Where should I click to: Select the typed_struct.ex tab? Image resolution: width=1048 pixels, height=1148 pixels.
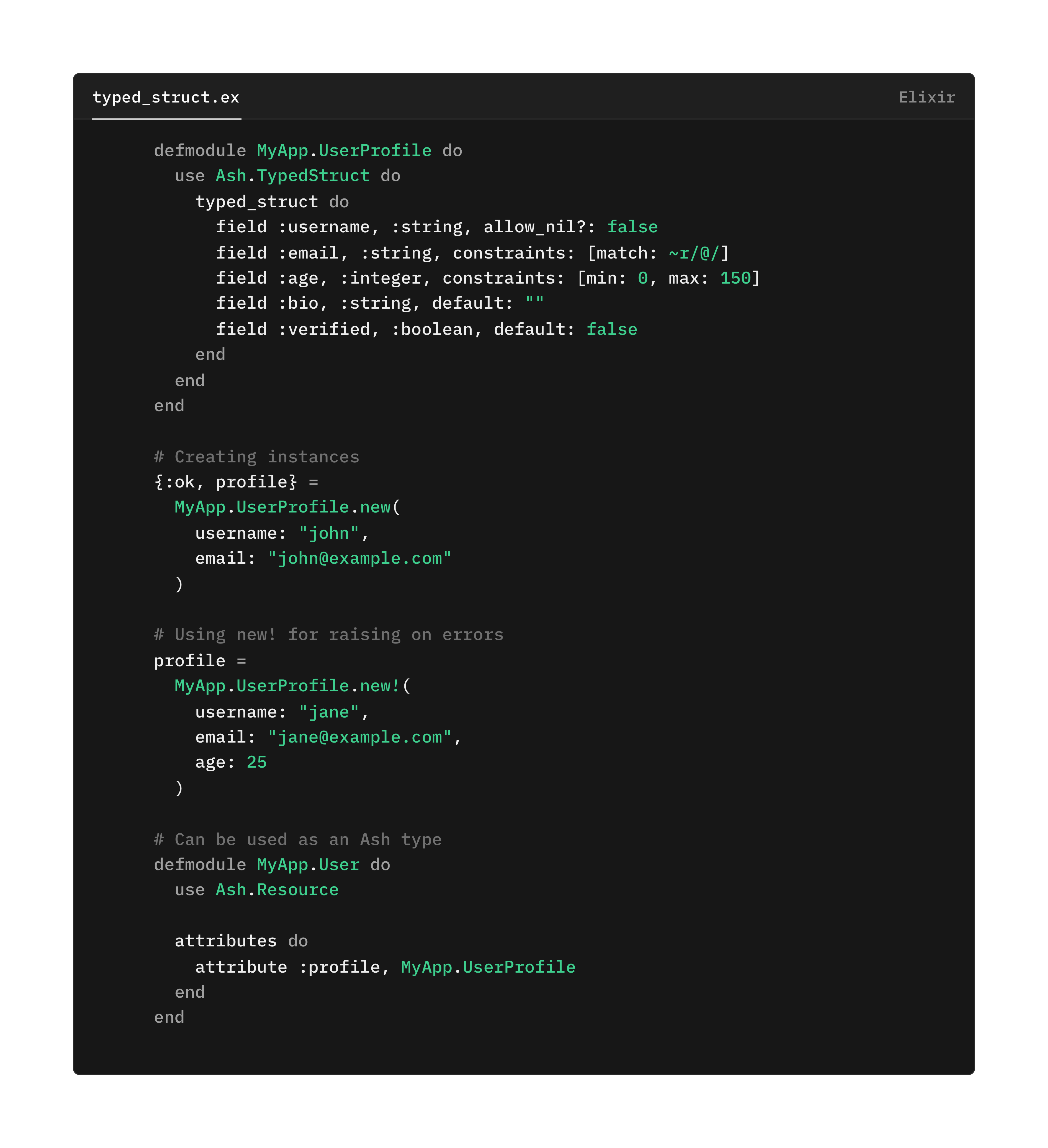(166, 97)
